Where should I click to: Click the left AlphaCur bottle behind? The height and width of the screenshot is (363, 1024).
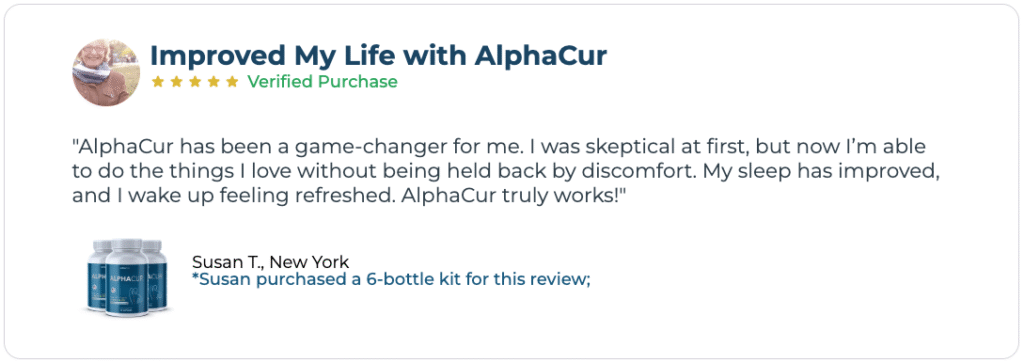97,274
